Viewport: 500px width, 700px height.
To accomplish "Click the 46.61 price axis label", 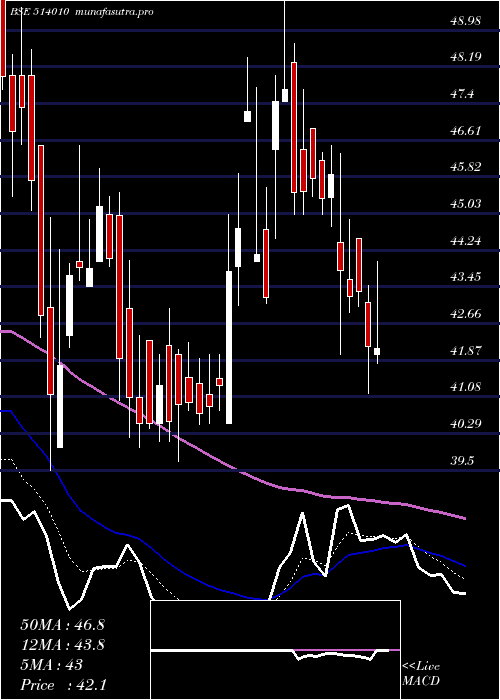I will pyautogui.click(x=466, y=130).
